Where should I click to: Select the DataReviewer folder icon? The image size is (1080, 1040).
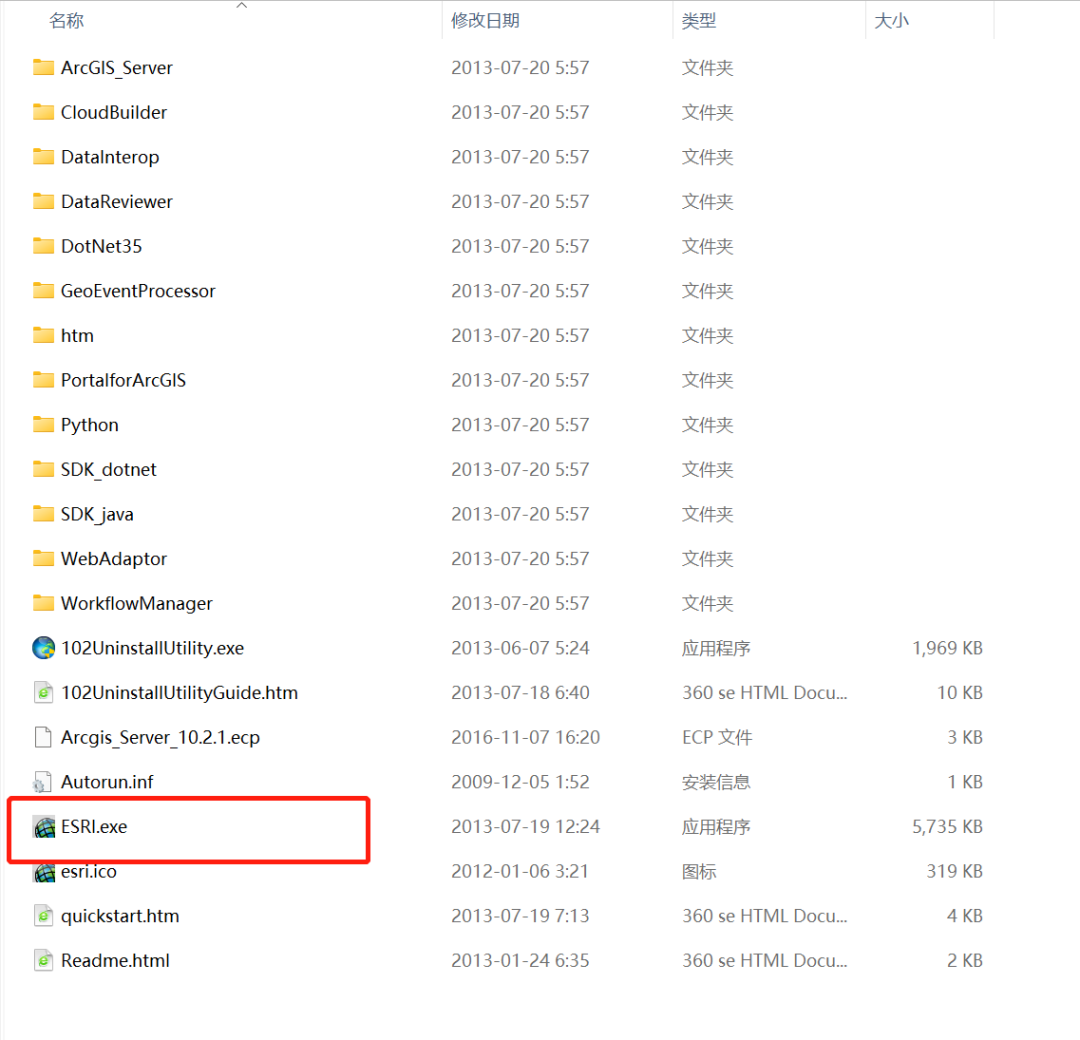(x=43, y=202)
